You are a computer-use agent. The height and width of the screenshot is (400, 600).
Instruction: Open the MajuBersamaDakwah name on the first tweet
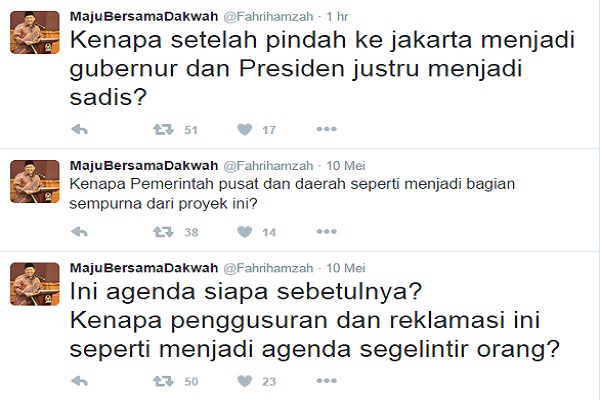144,16
